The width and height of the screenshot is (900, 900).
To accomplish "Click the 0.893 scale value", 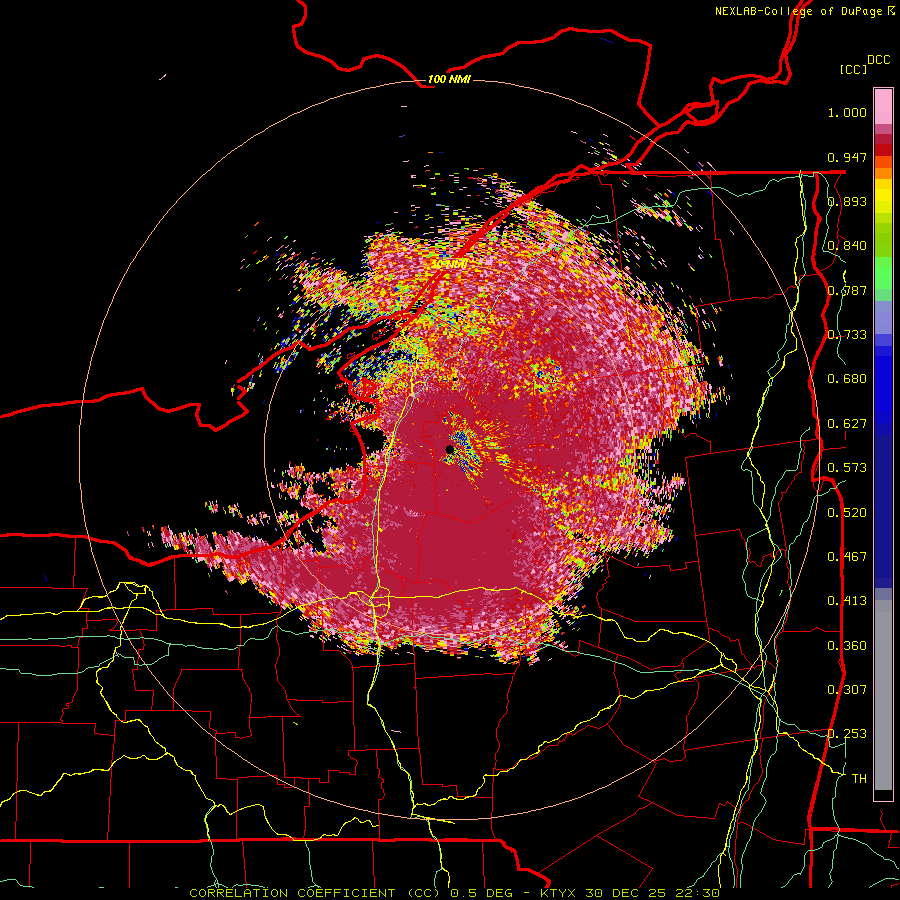I will 847,201.
